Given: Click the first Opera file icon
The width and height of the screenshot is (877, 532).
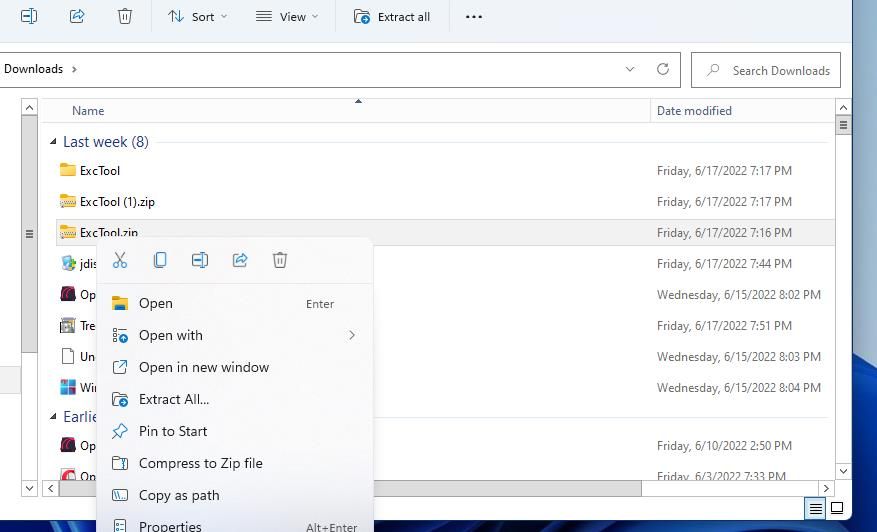Looking at the screenshot, I should click(x=68, y=294).
